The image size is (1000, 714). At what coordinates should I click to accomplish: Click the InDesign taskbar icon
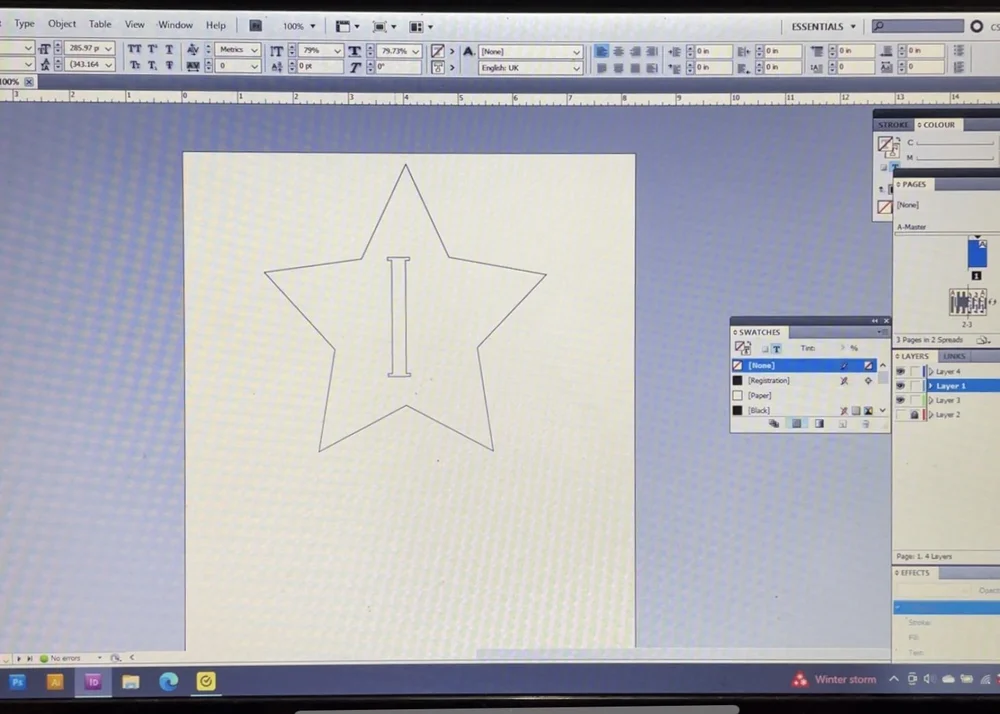92,681
